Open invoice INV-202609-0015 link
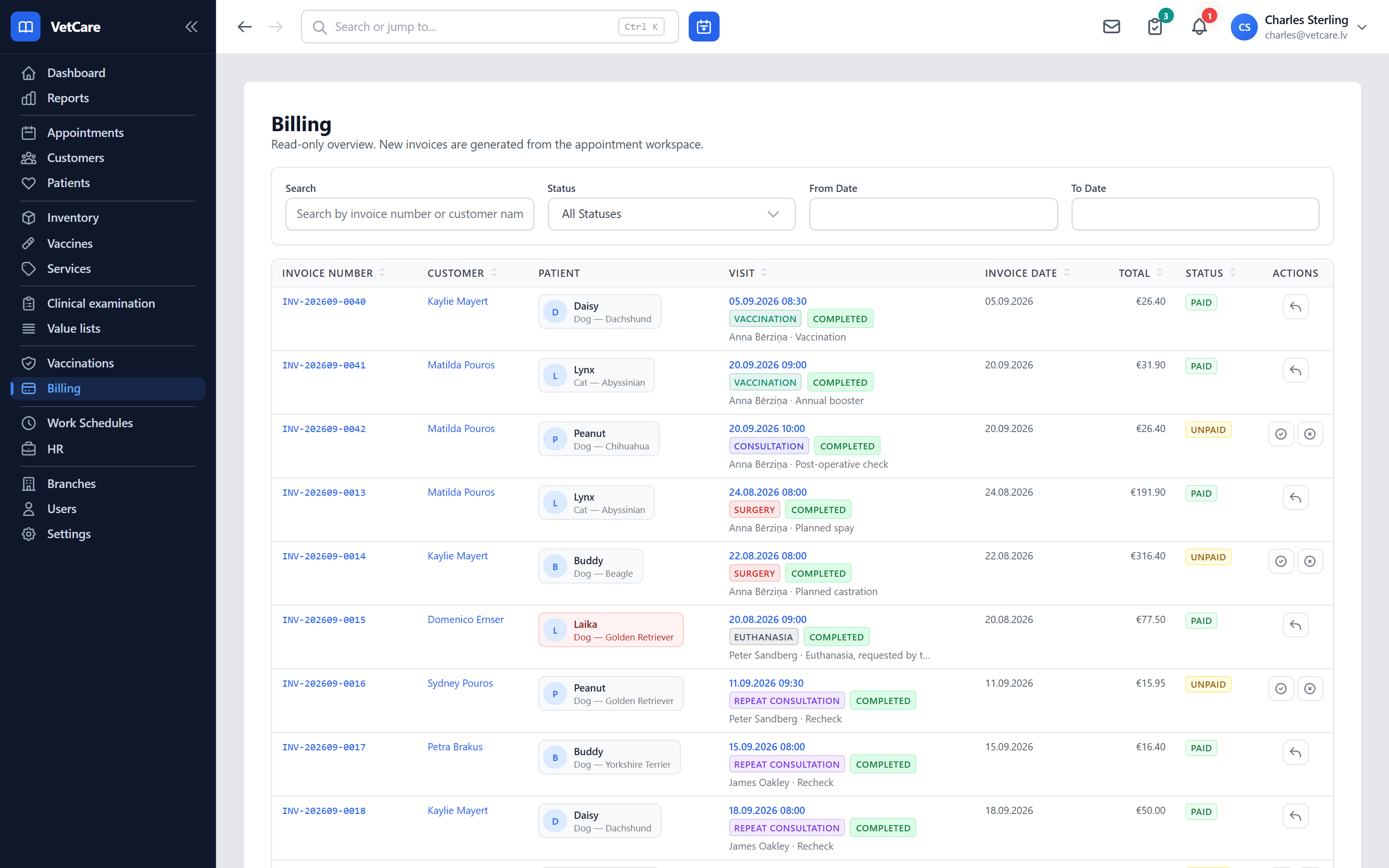This screenshot has width=1389, height=868. 324,620
